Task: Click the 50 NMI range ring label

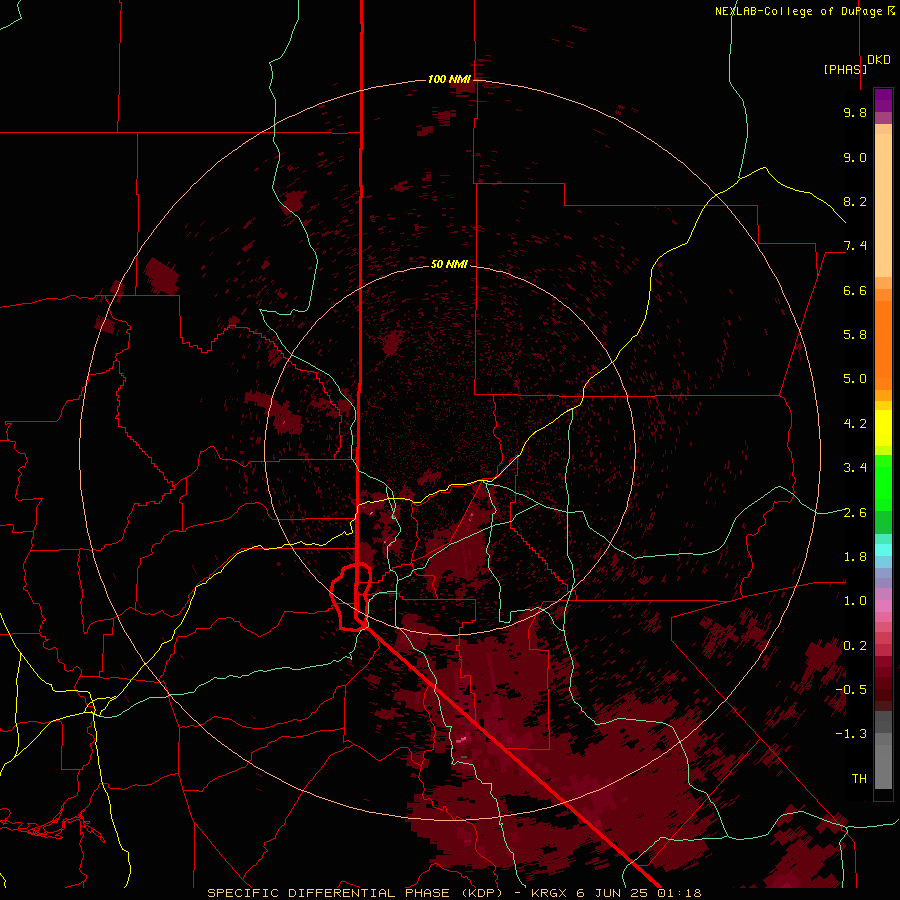Action: tap(449, 264)
